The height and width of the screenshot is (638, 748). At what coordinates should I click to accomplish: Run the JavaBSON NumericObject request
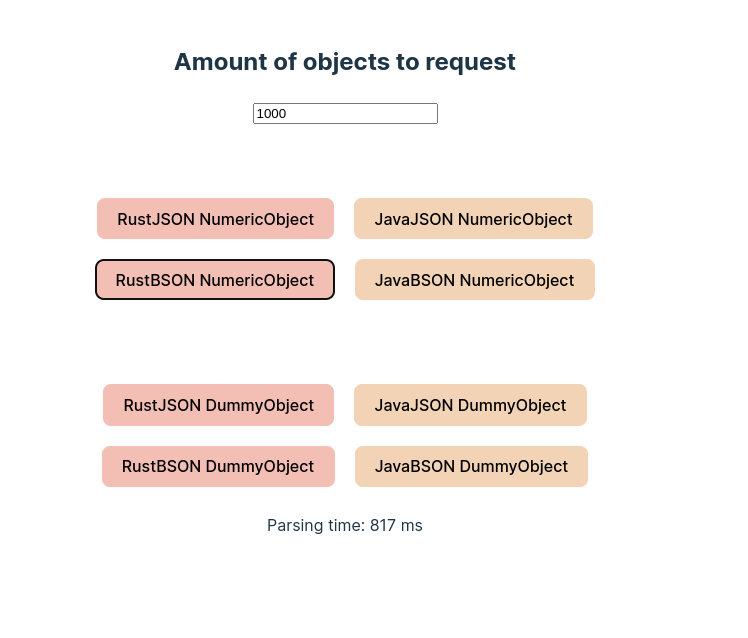pos(475,280)
